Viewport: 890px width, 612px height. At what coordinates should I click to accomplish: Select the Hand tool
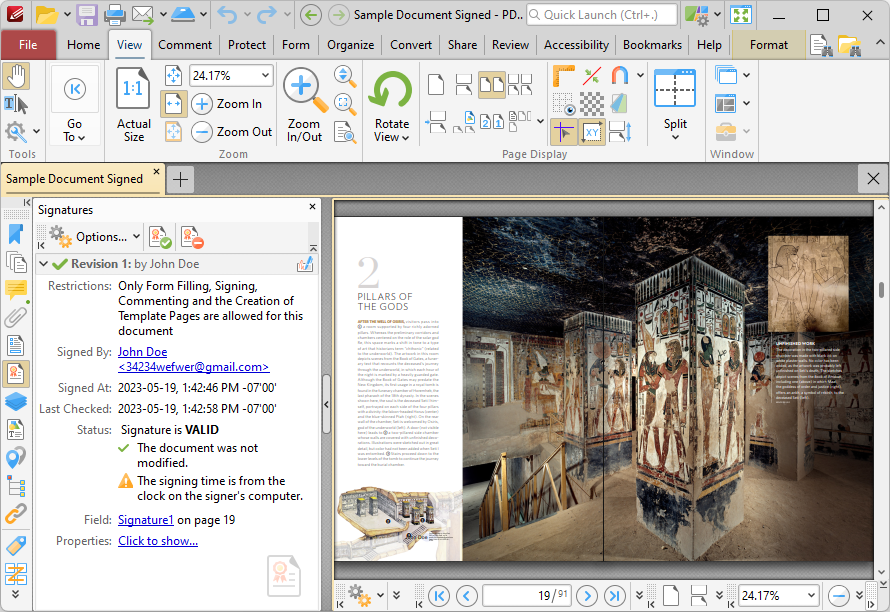click(x=16, y=76)
